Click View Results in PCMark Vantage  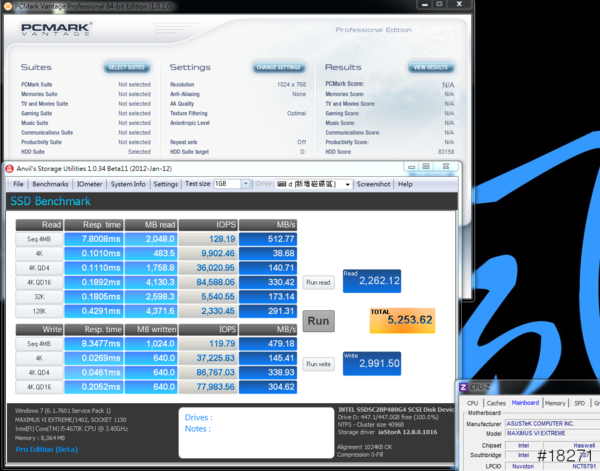[x=431, y=67]
